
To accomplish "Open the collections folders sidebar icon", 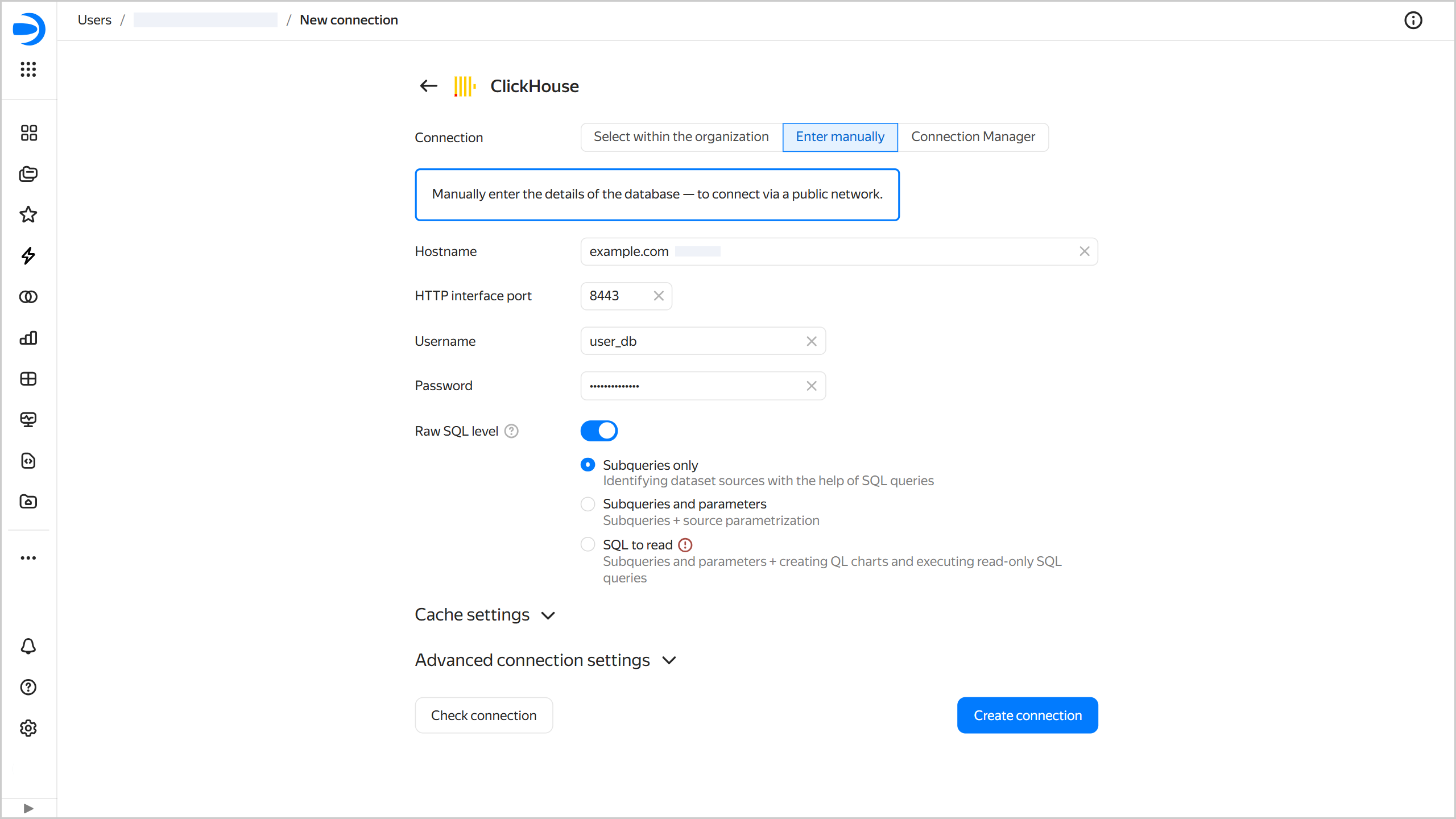I will [x=28, y=174].
